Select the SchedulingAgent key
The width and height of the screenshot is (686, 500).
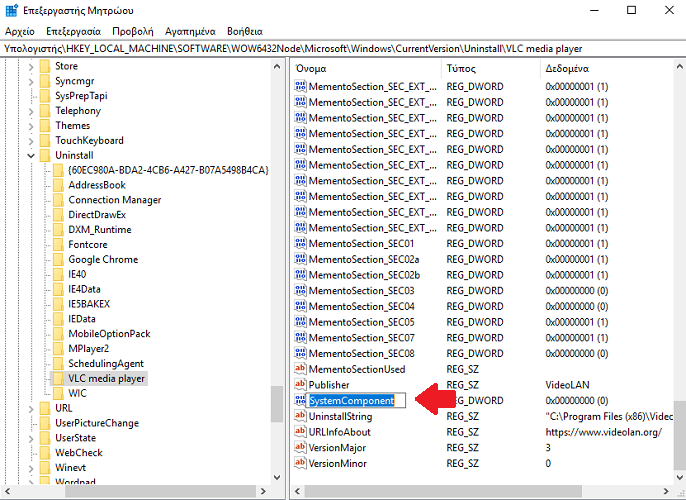tap(106, 364)
